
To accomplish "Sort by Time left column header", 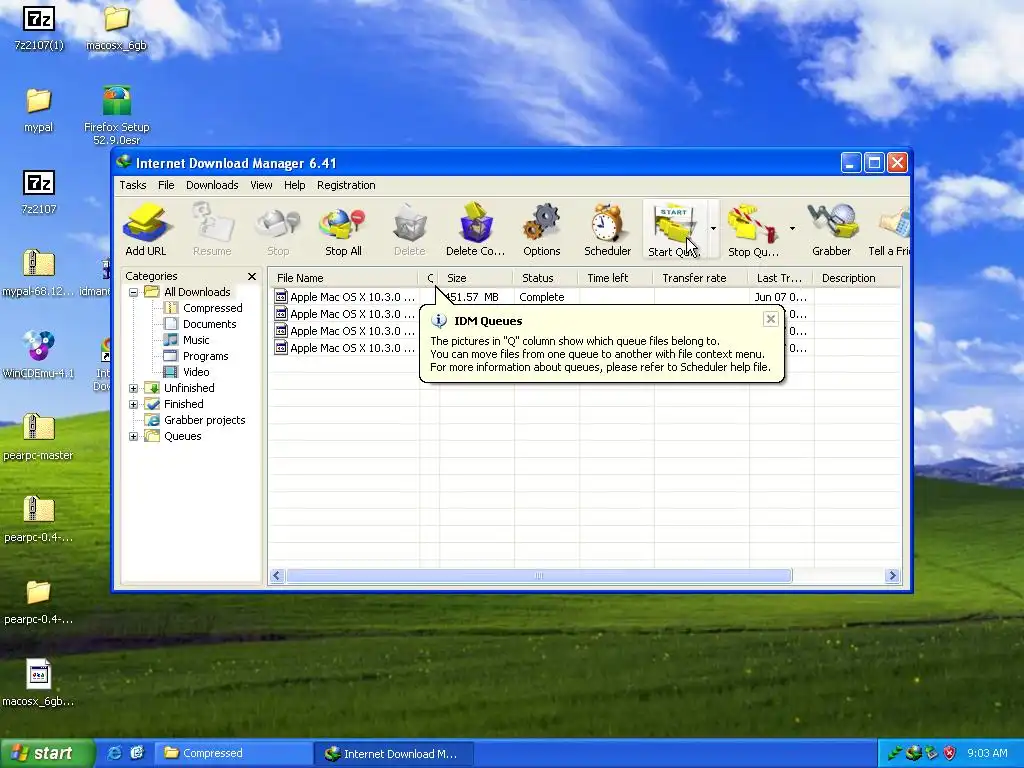I will pyautogui.click(x=615, y=278).
